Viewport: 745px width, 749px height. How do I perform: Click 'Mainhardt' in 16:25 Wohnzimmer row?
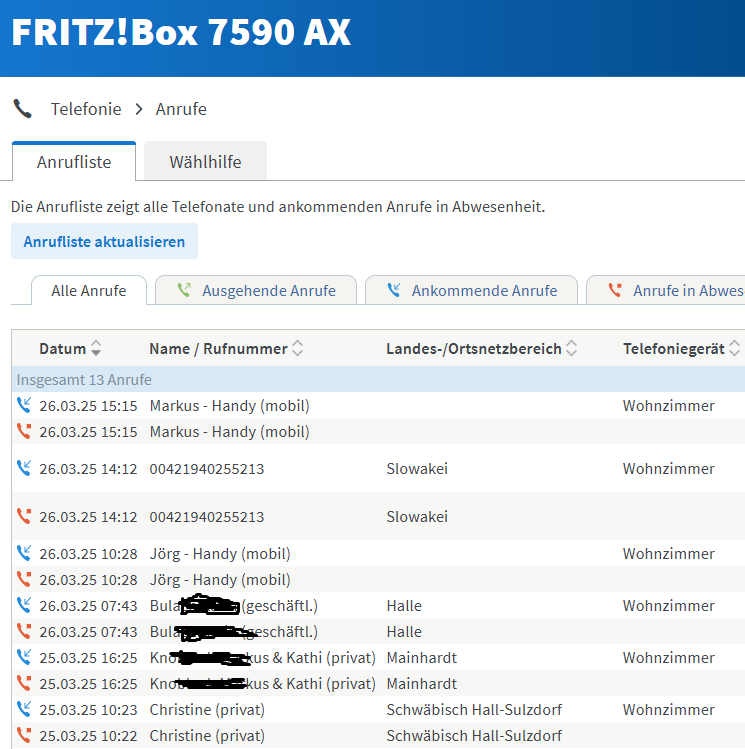click(x=422, y=658)
